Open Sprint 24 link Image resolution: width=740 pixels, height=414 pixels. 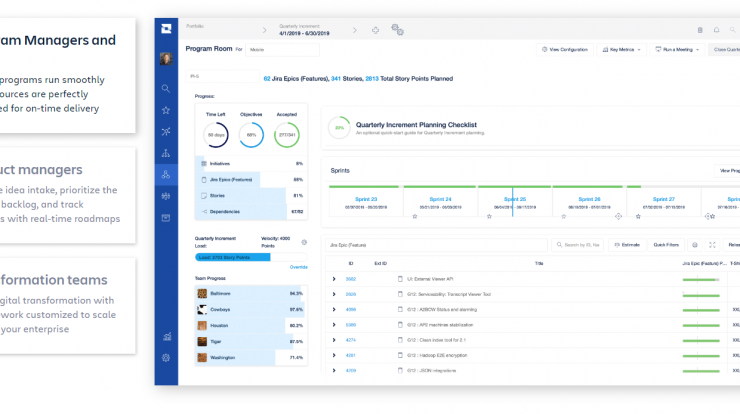[x=440, y=199]
